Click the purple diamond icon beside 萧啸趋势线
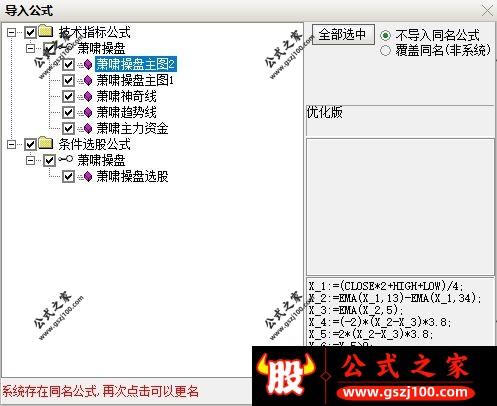Viewport: 497px width, 406px height. (88, 112)
